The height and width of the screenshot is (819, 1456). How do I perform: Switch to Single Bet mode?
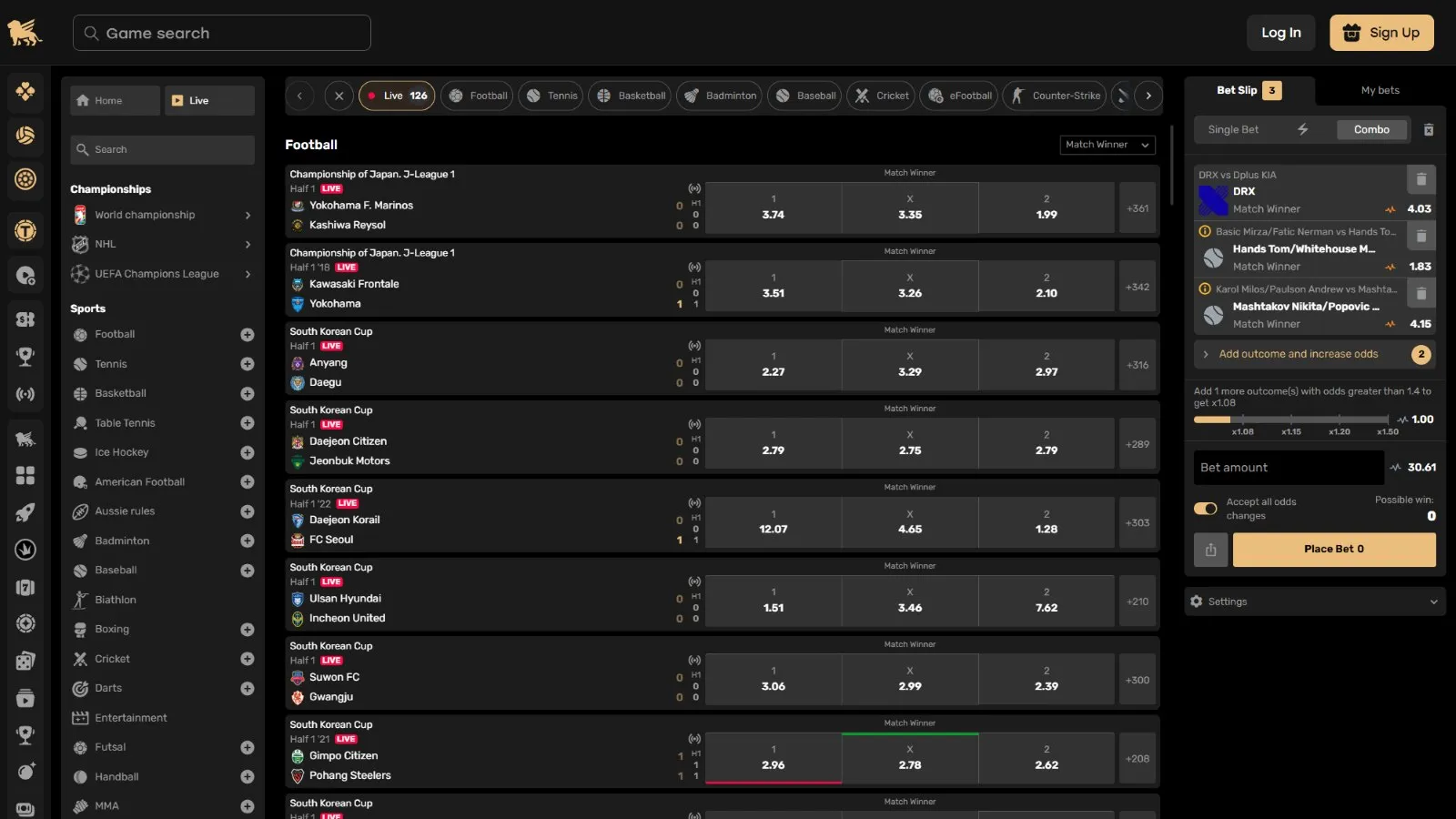1233,130
